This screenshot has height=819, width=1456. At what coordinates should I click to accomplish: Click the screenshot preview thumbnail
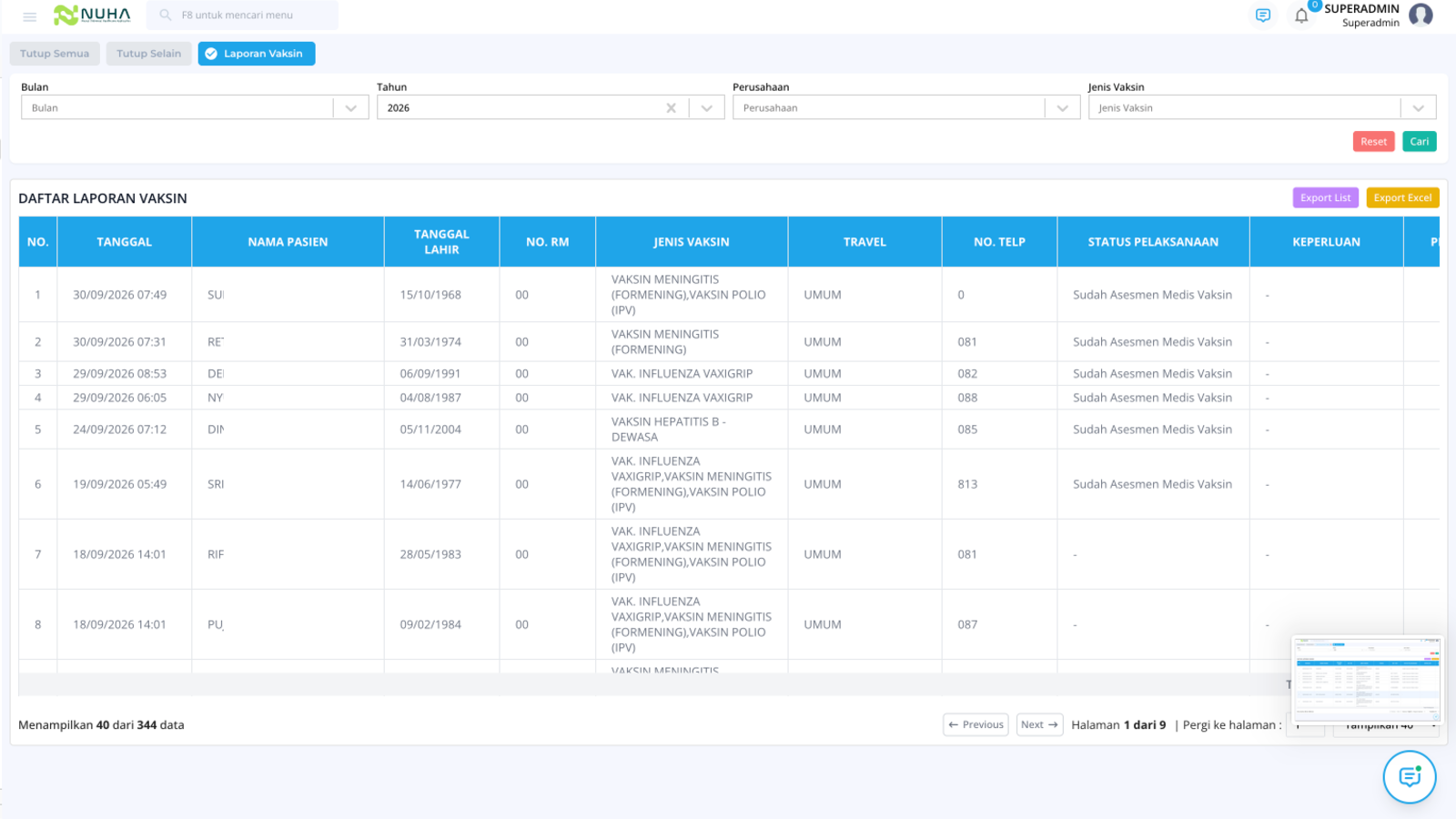[x=1367, y=678]
